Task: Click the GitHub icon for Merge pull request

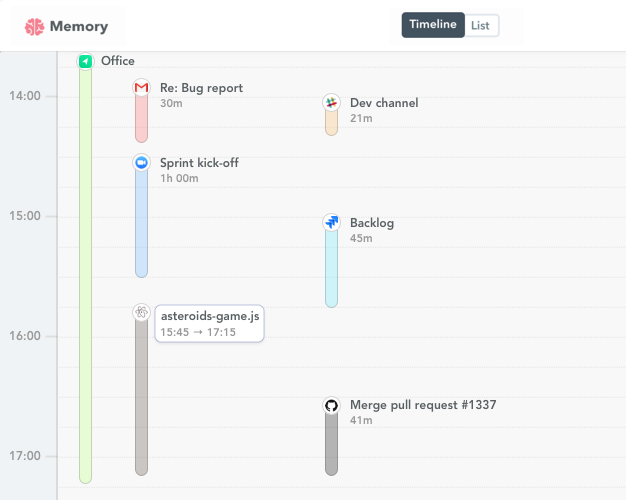Action: click(331, 405)
